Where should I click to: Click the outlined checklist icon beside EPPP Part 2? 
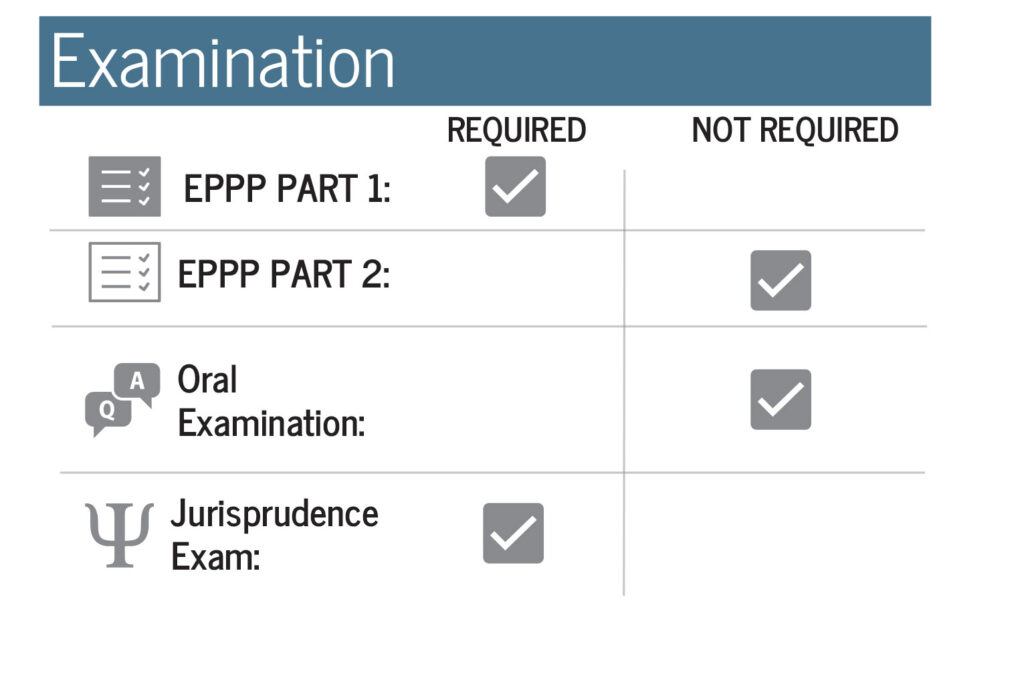point(124,272)
